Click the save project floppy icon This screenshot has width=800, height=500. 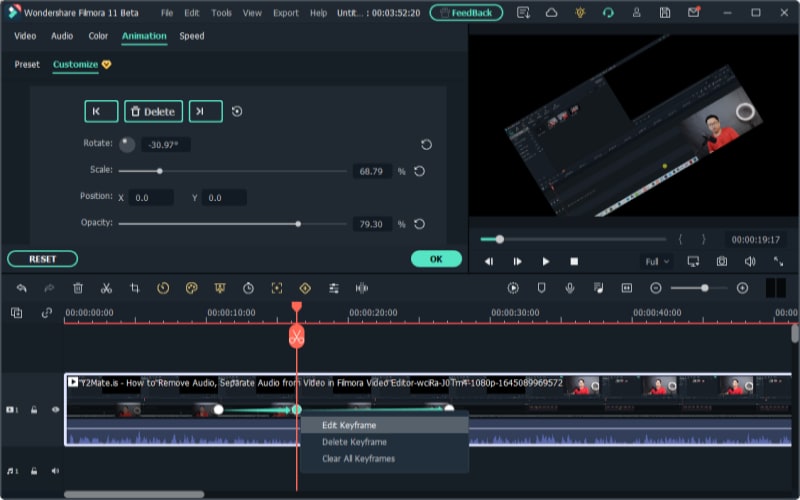(665, 13)
